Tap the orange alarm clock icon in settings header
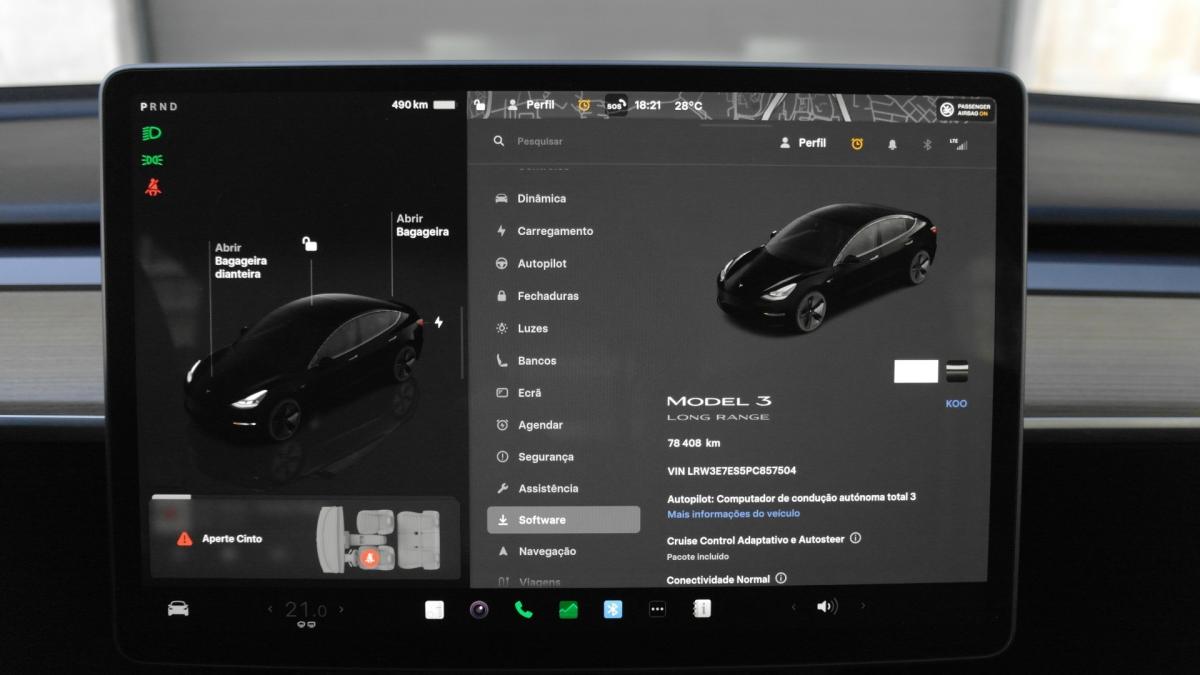The image size is (1200, 675). (x=857, y=144)
